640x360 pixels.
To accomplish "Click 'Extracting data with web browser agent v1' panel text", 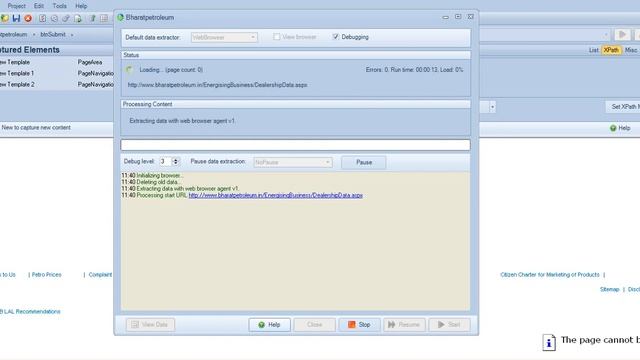I will pos(182,121).
